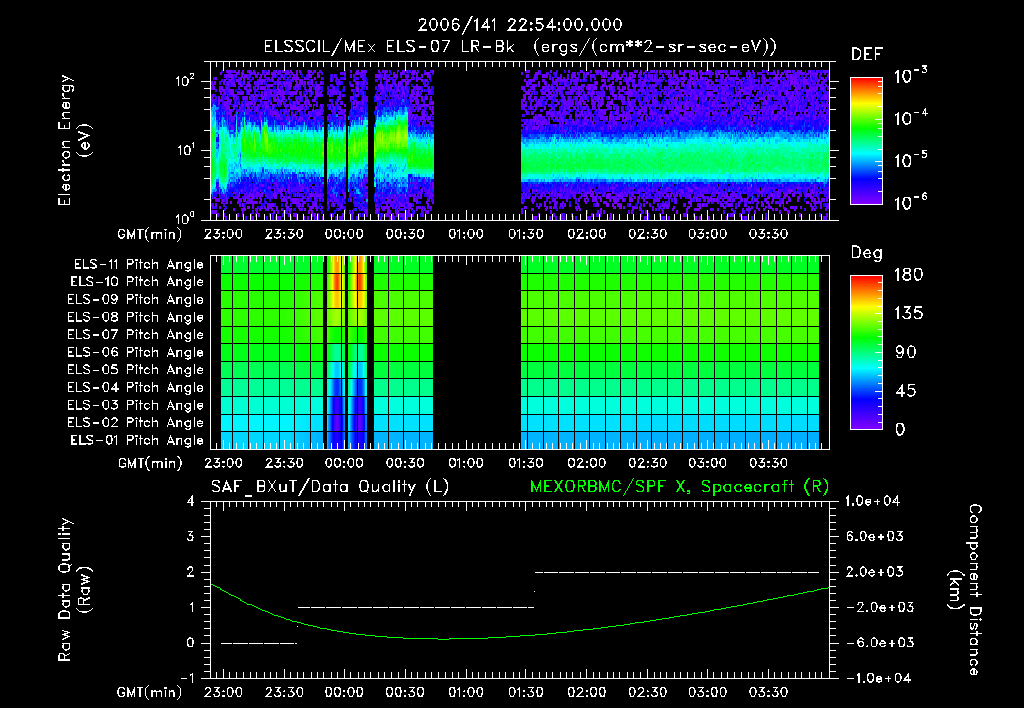The image size is (1024, 708).
Task: Click the 180 degree scale value
Action: click(x=908, y=275)
